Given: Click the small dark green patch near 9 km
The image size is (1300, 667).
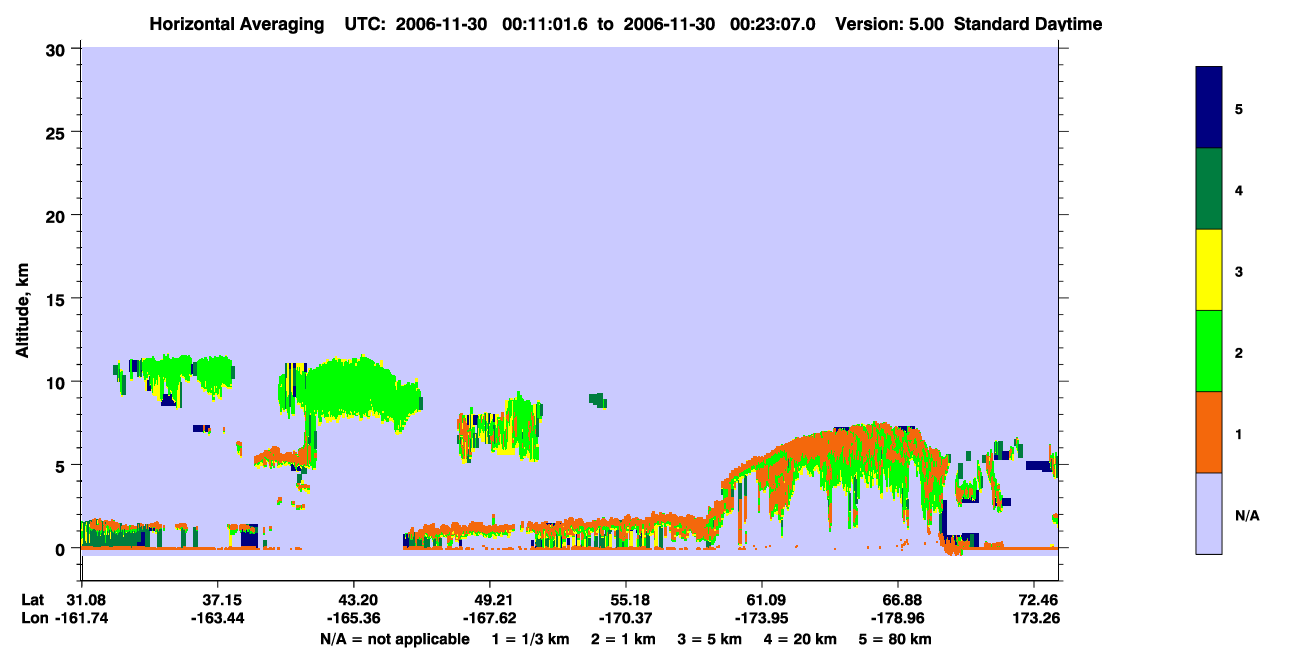Looking at the screenshot, I should point(597,400).
